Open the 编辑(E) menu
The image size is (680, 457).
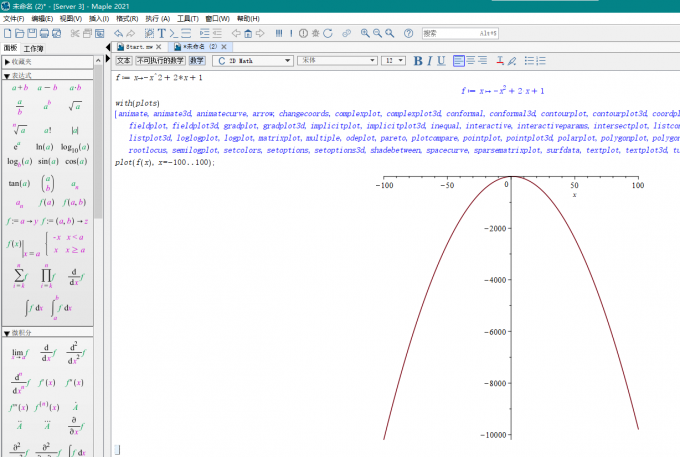tap(42, 19)
